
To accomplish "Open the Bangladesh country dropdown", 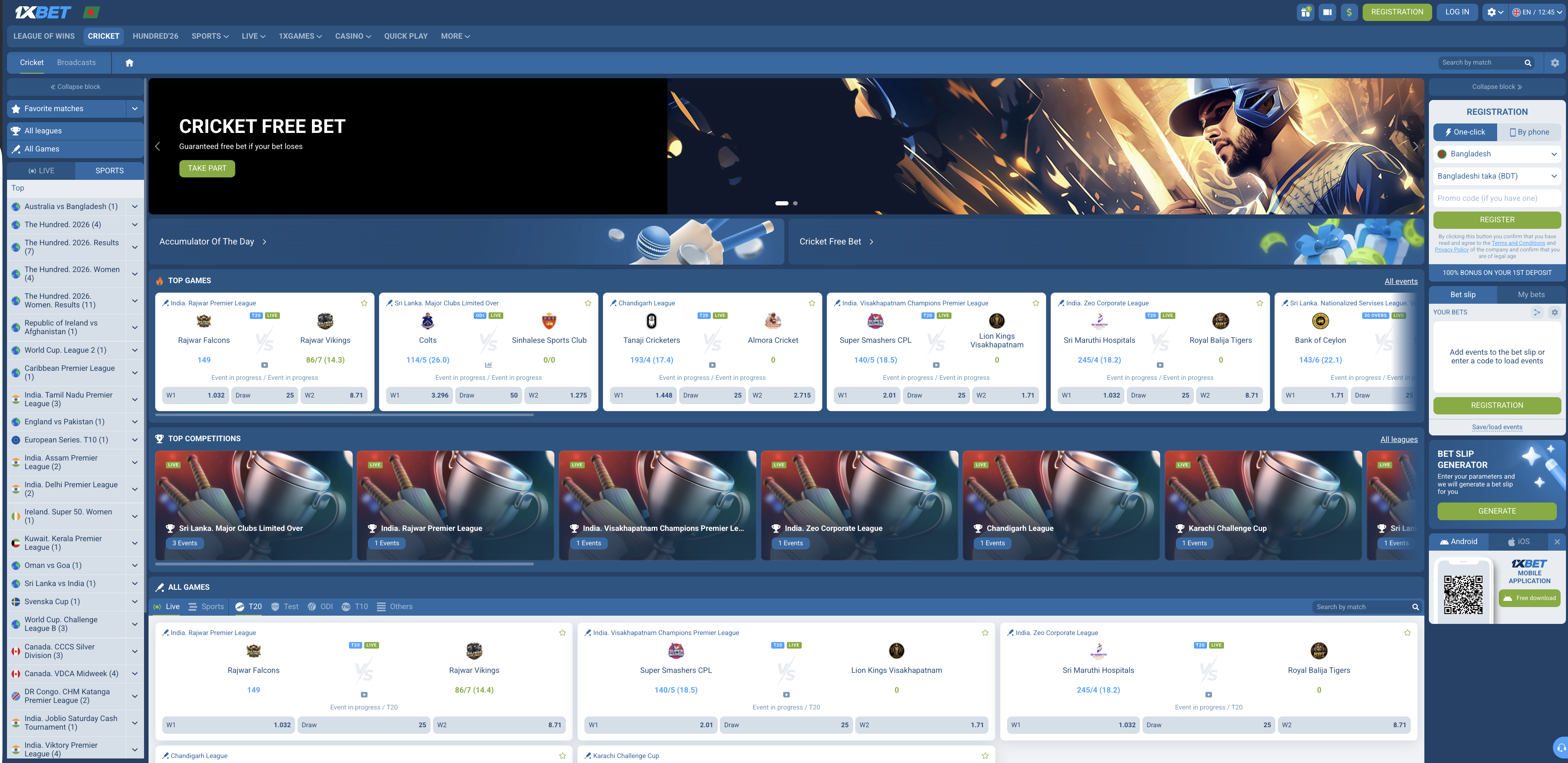I will pos(1497,154).
